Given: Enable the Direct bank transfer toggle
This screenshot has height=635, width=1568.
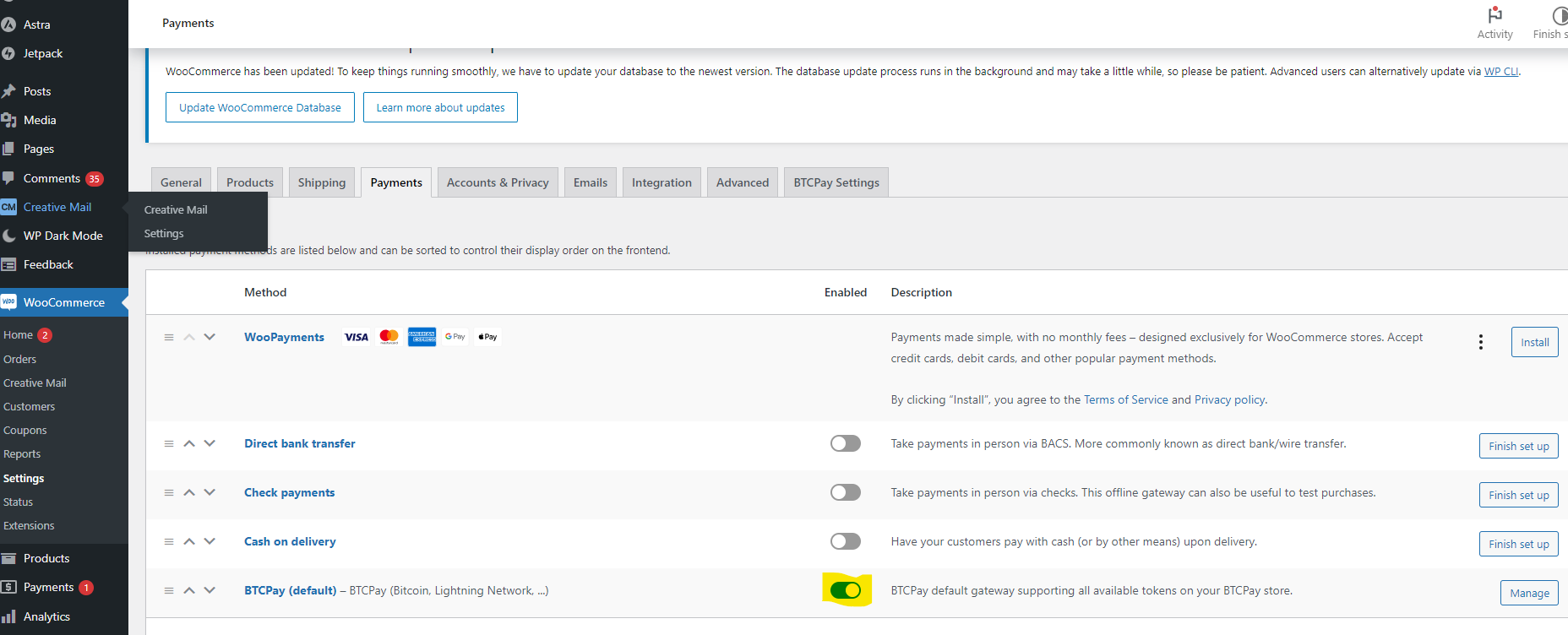Looking at the screenshot, I should tap(845, 443).
